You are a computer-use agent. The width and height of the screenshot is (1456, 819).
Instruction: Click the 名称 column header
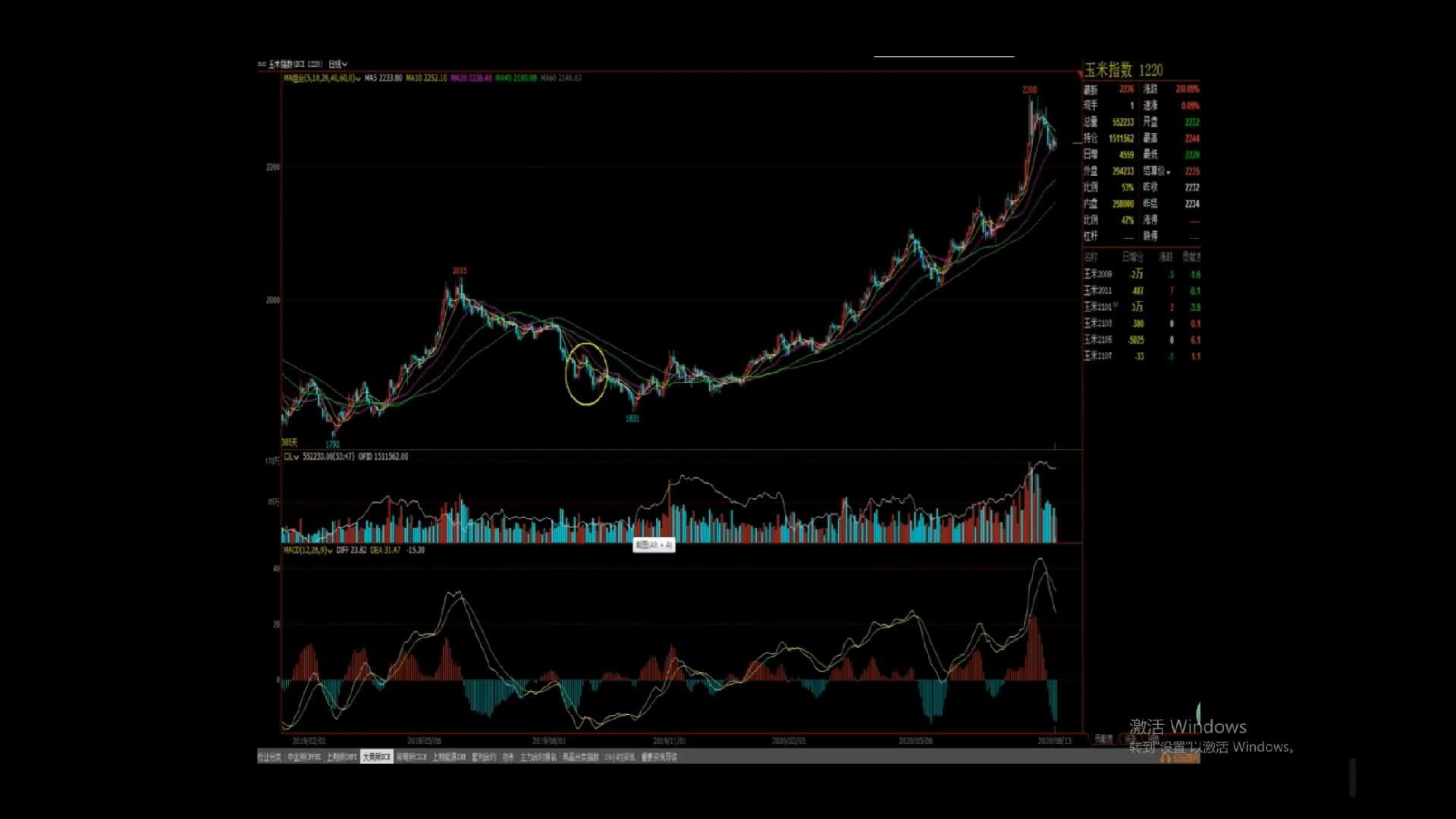point(1090,257)
